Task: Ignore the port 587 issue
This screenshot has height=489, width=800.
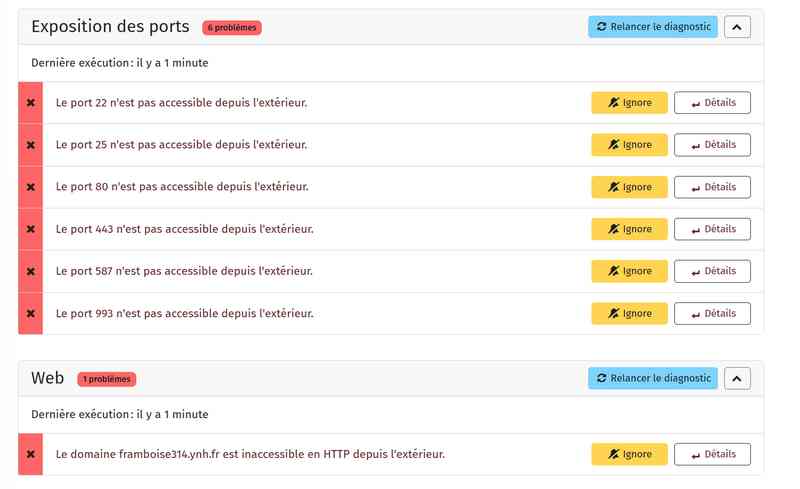Action: point(629,271)
